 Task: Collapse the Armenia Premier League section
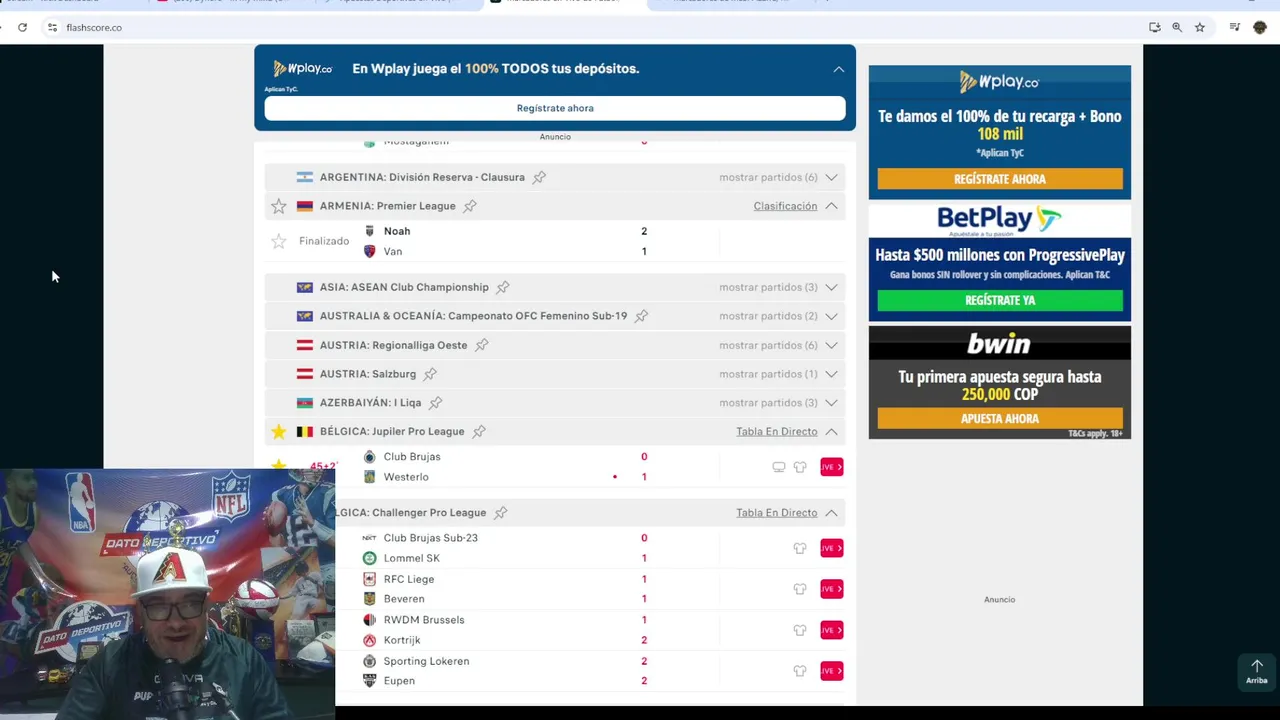coord(831,206)
